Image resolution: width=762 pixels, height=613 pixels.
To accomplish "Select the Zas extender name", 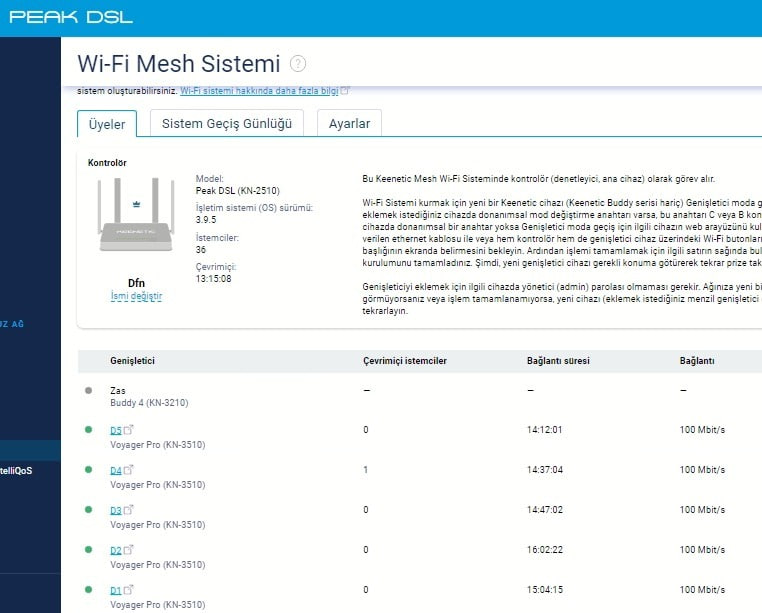I will pos(118,390).
